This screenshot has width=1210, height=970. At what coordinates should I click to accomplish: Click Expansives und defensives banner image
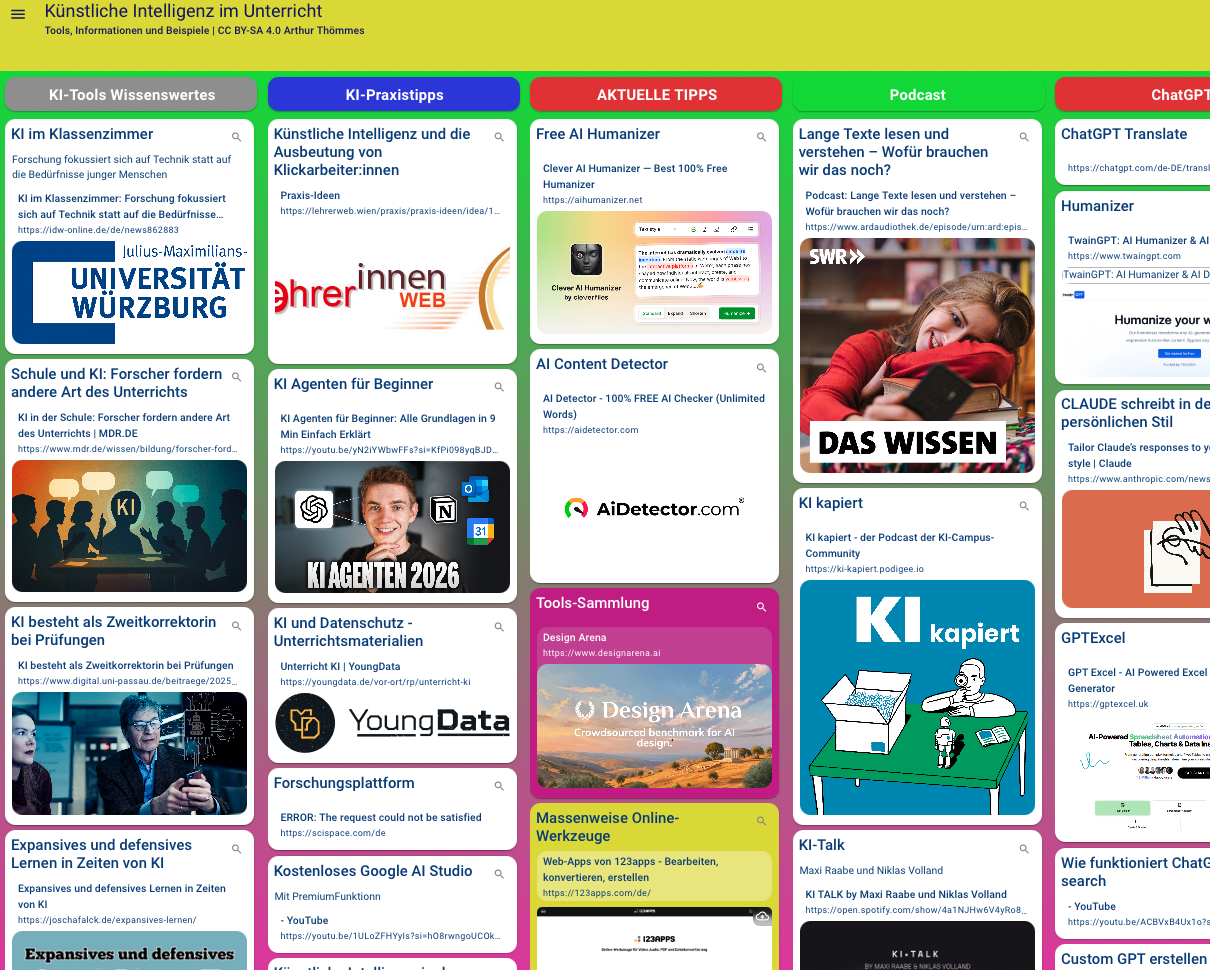tap(129, 950)
